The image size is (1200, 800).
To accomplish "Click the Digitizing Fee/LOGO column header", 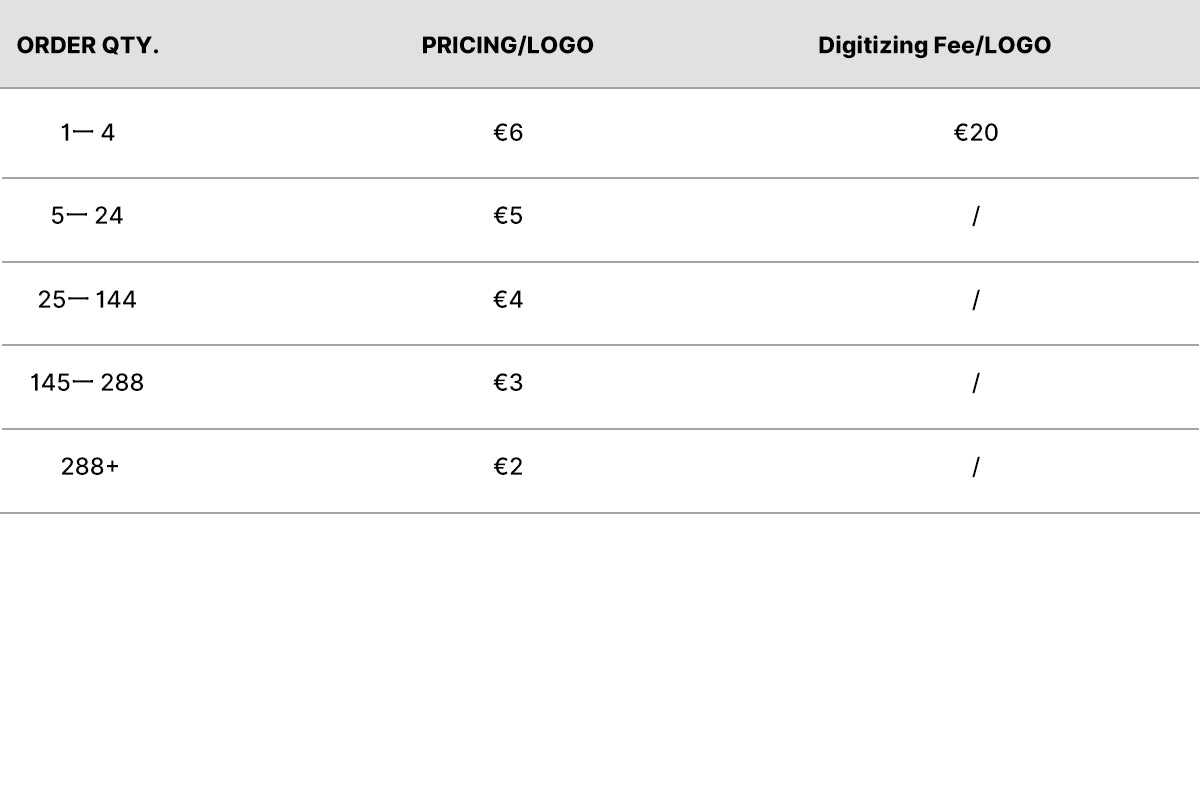I will click(x=934, y=46).
